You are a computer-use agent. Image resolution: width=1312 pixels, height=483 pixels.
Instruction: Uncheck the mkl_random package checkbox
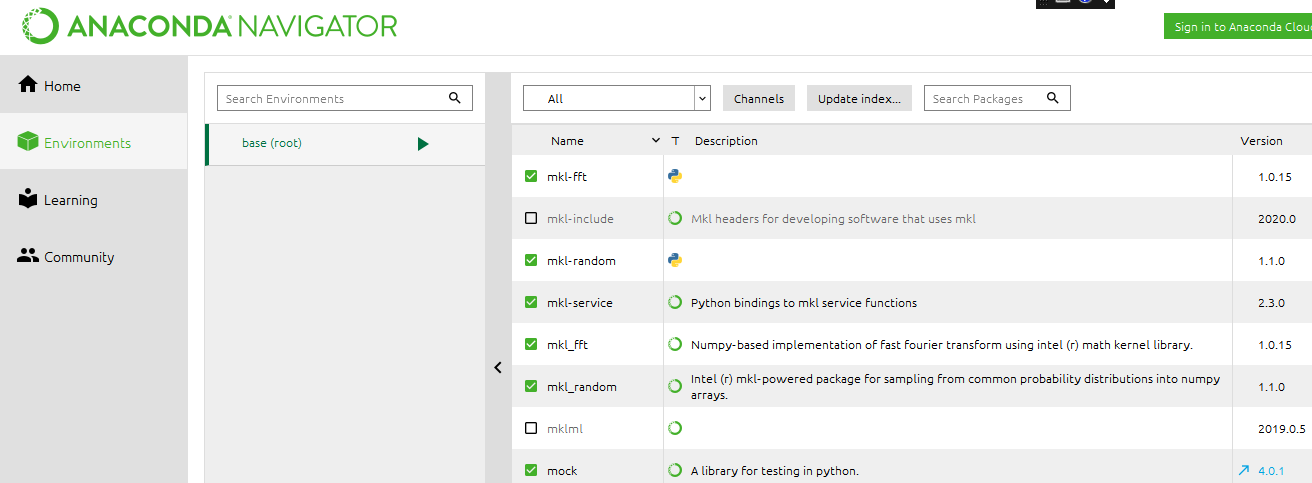[x=531, y=387]
